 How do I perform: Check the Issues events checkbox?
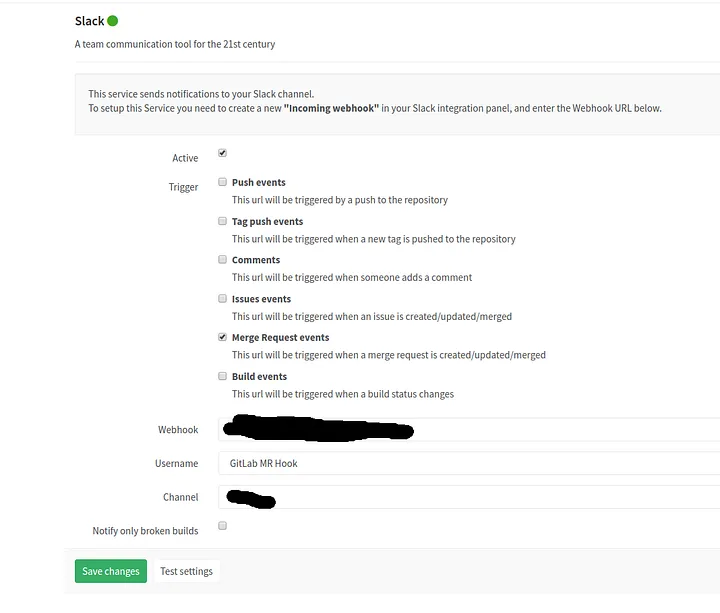222,298
